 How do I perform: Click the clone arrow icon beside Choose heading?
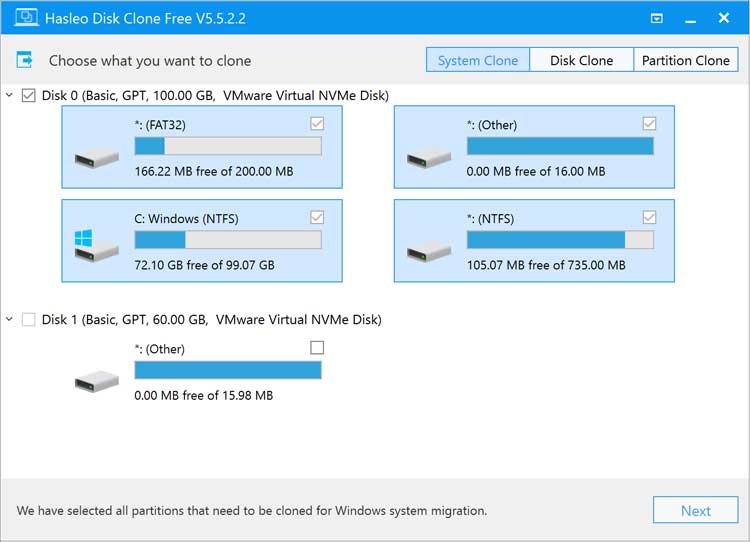tap(24, 60)
